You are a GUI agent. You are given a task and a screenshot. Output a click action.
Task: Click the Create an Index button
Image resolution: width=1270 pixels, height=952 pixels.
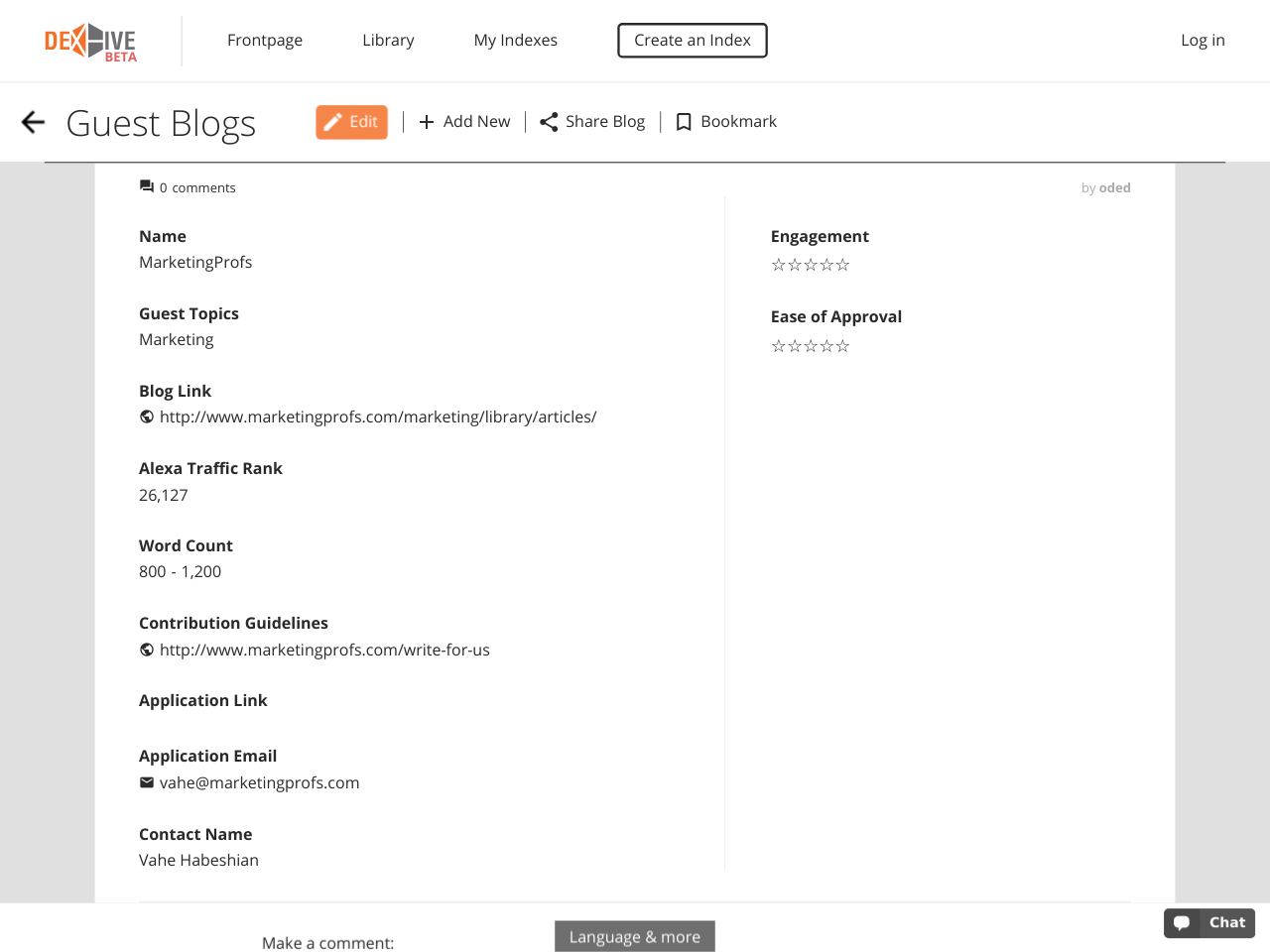point(693,41)
